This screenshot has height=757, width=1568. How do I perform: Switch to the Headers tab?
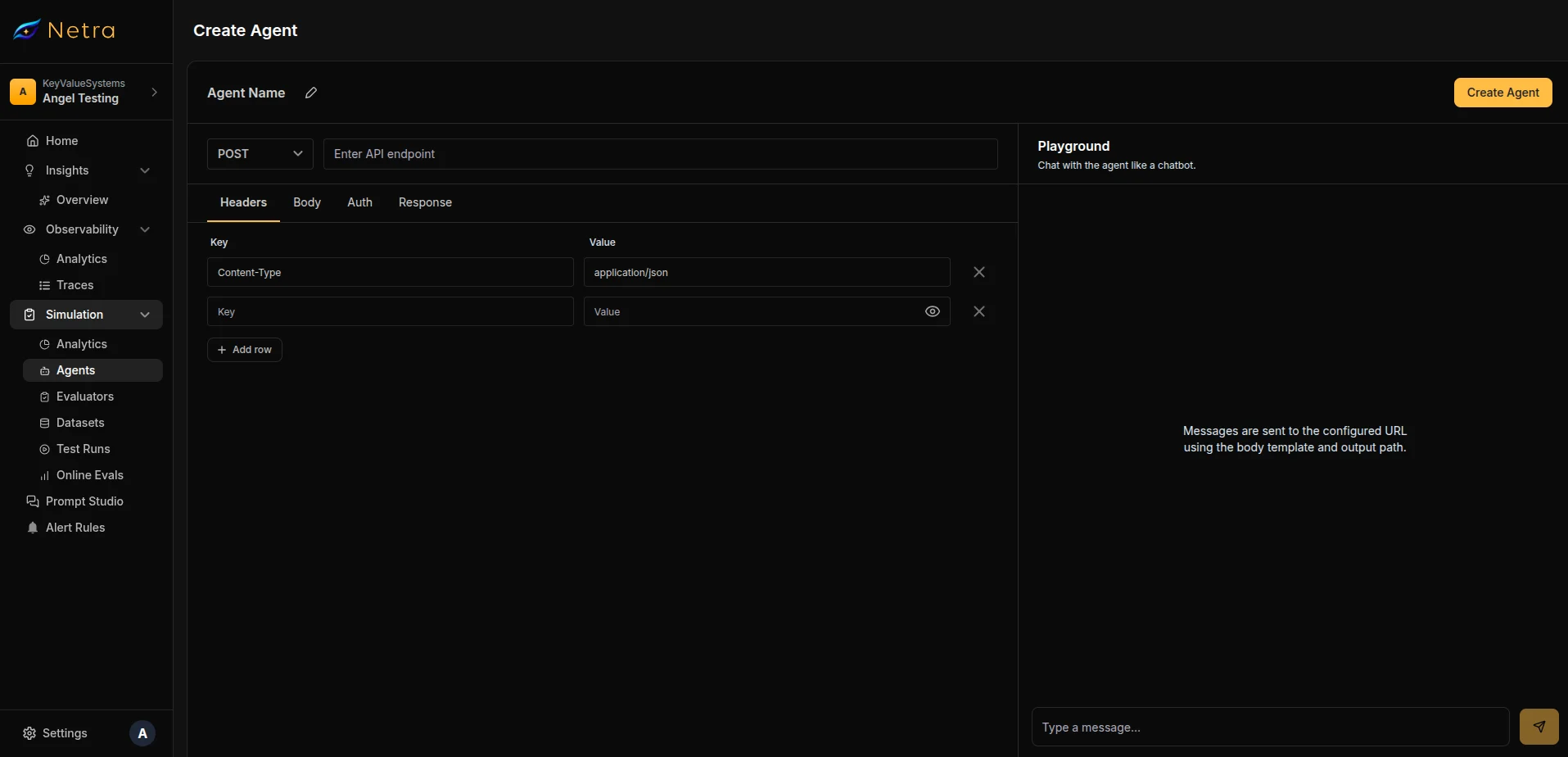tap(243, 202)
